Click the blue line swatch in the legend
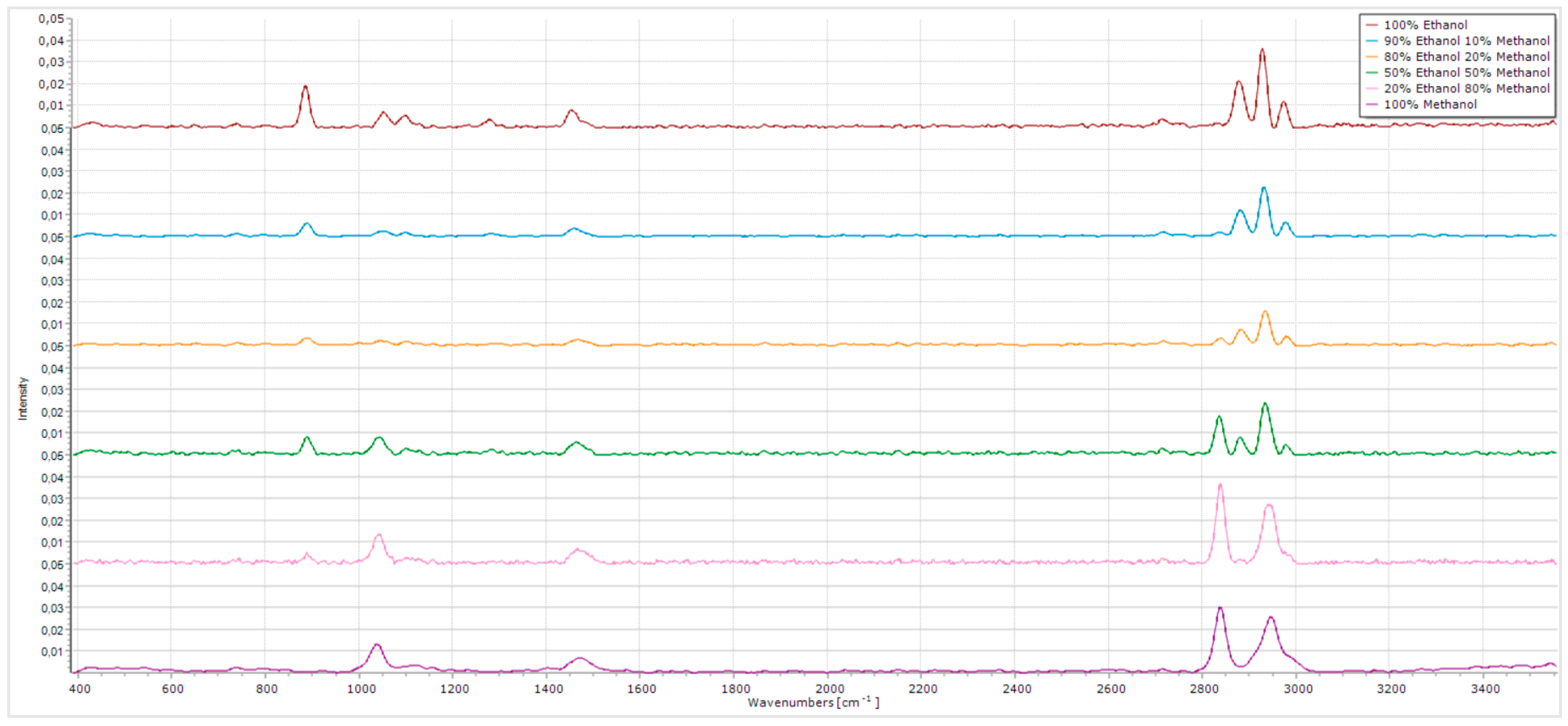The height and width of the screenshot is (726, 1568). (x=1371, y=41)
